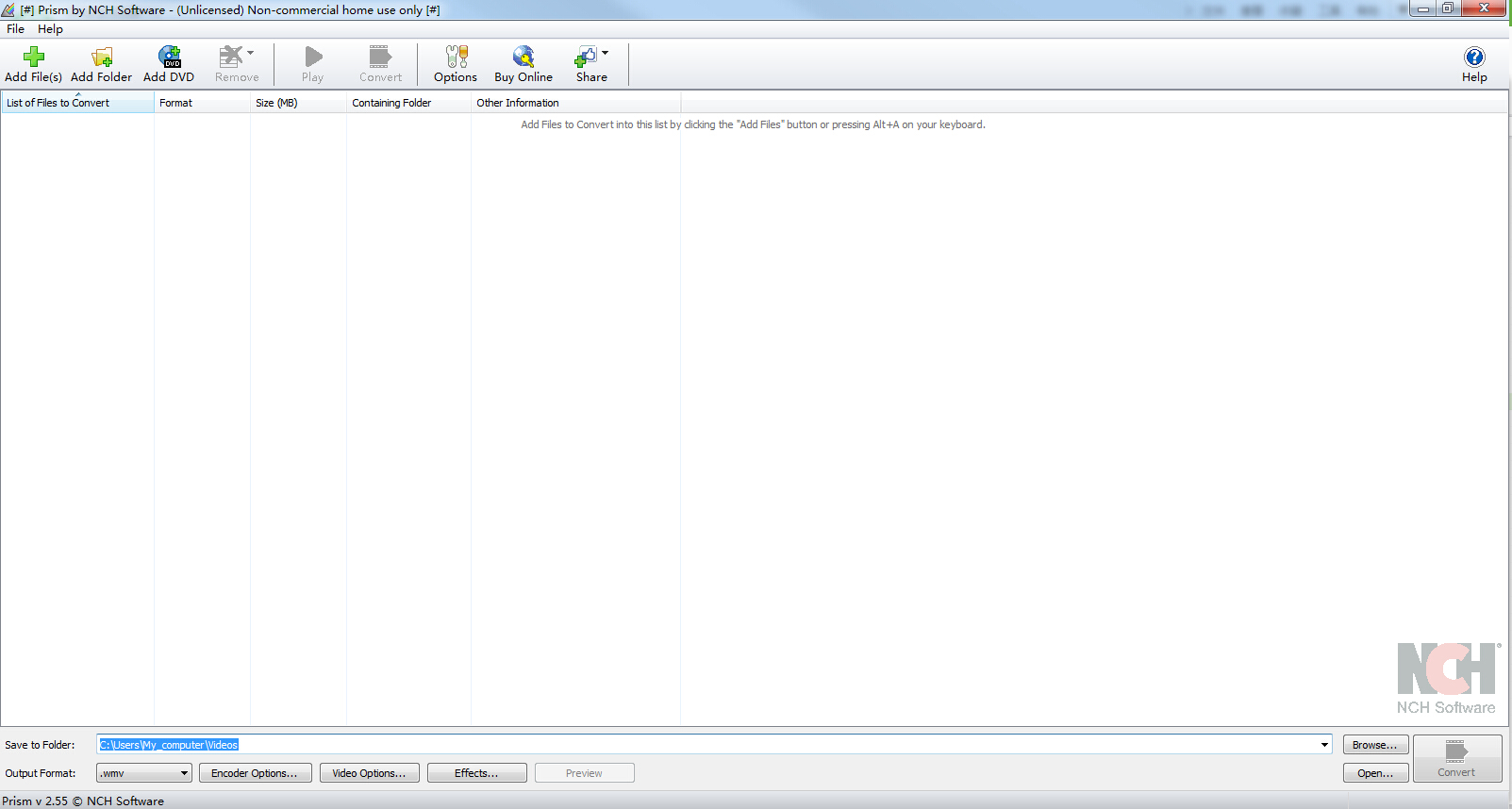The height and width of the screenshot is (809, 1512).
Task: Click the Browse... button
Action: pyautogui.click(x=1375, y=745)
